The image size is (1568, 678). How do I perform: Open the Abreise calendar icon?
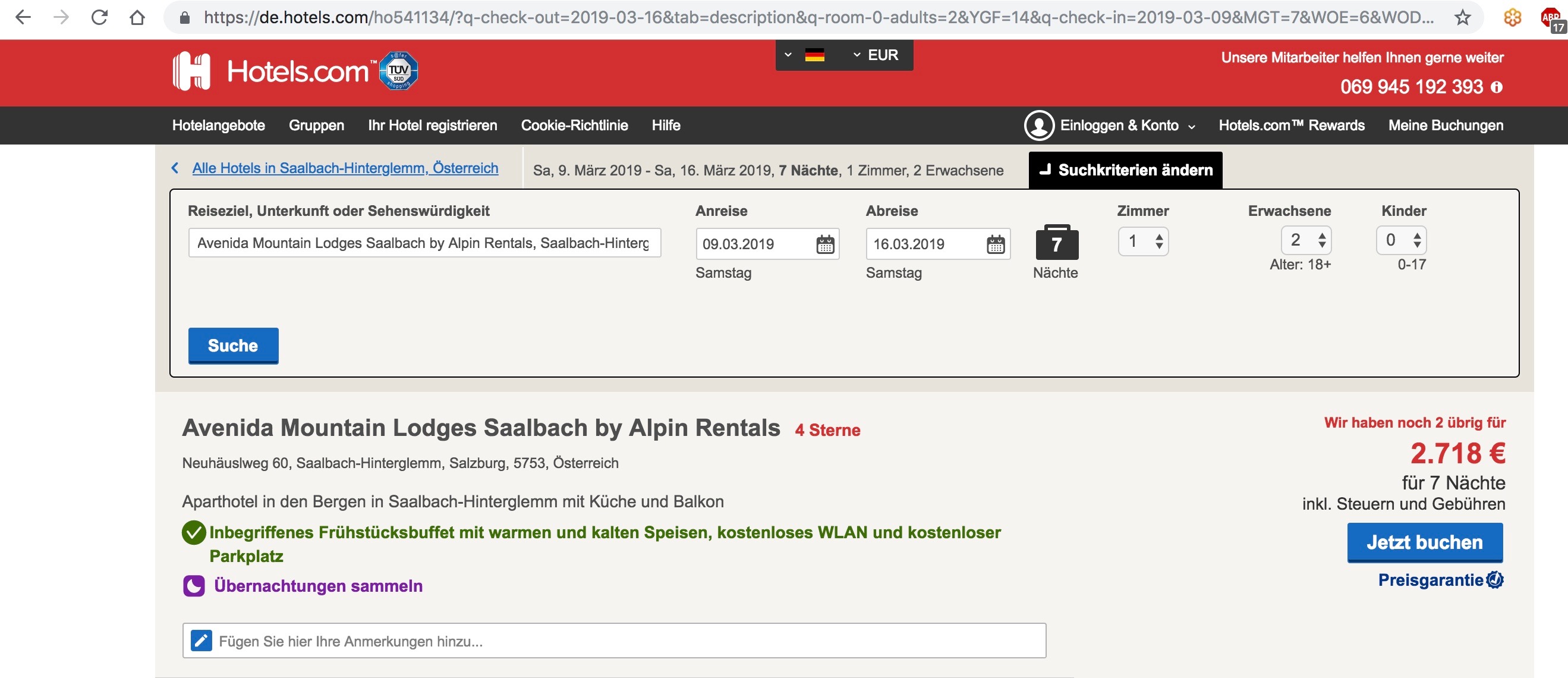click(x=996, y=244)
